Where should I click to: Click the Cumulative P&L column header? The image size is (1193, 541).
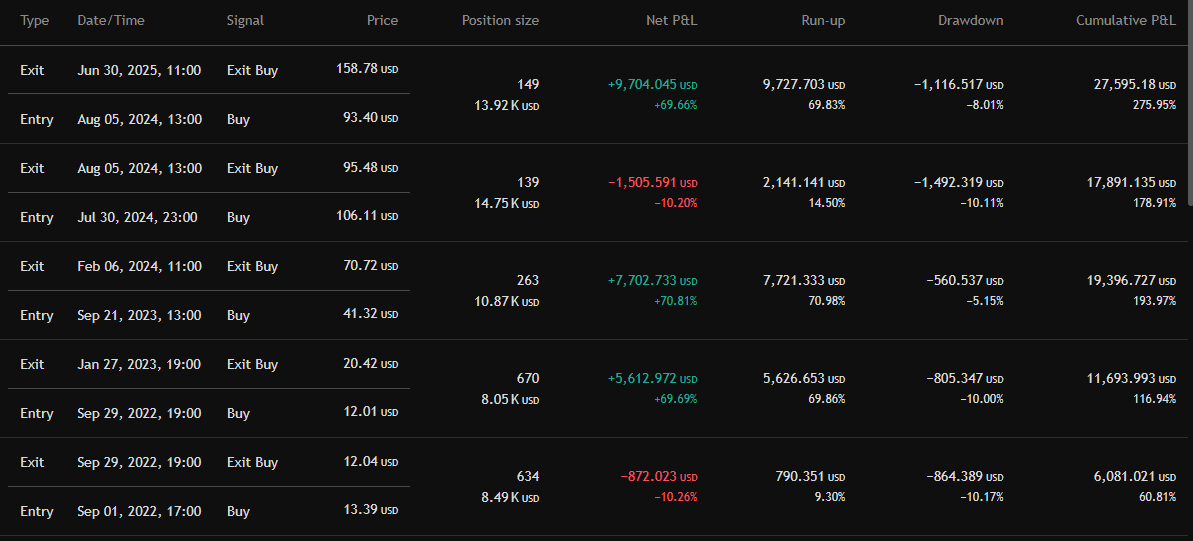pos(1126,20)
